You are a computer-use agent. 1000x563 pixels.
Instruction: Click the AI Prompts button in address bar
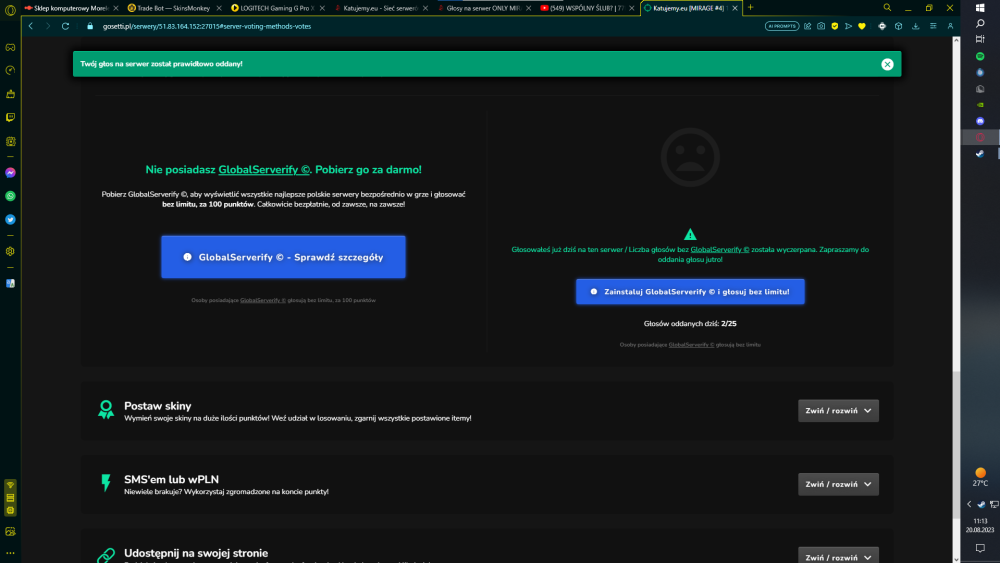click(x=782, y=26)
